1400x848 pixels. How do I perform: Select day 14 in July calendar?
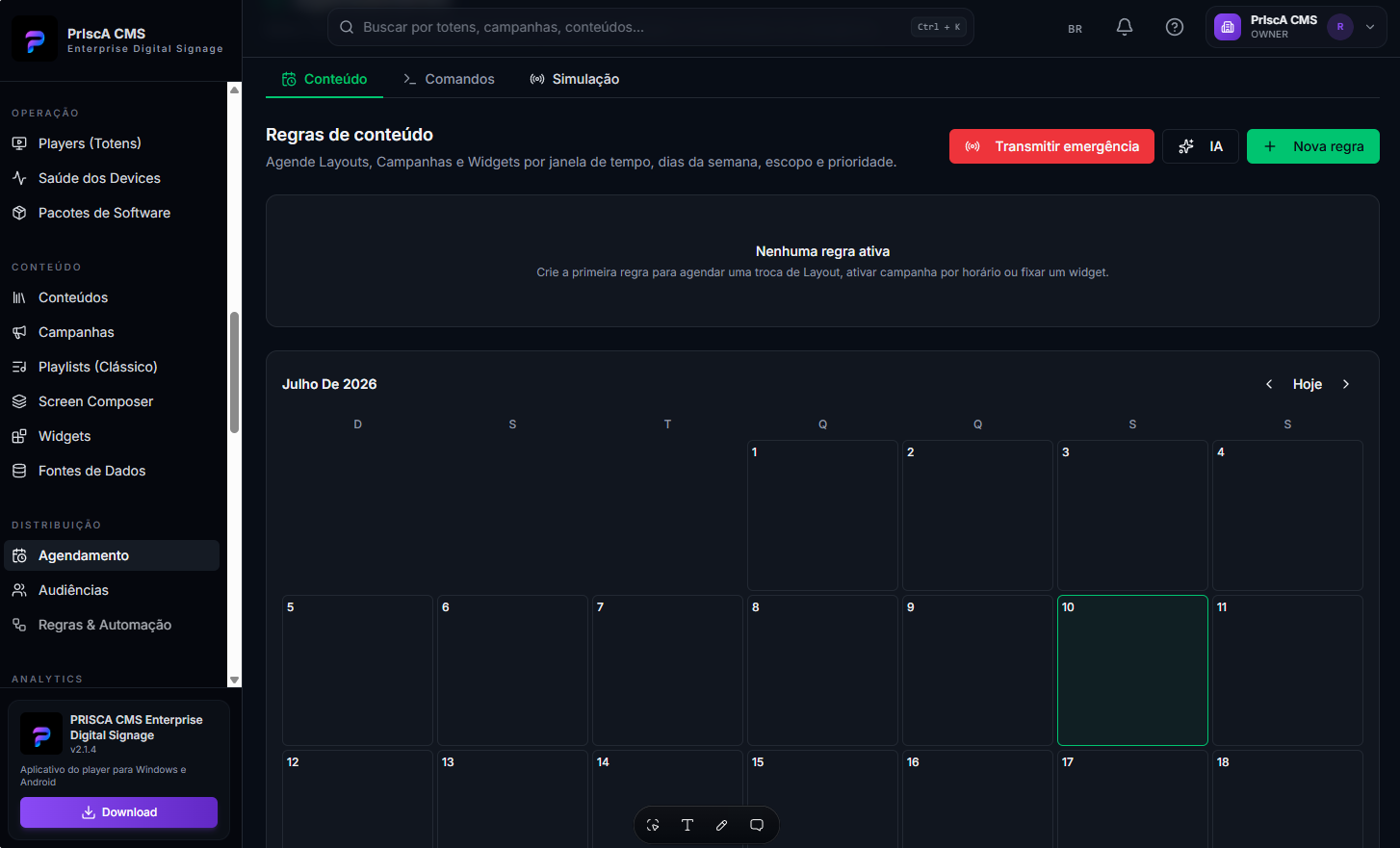[667, 799]
